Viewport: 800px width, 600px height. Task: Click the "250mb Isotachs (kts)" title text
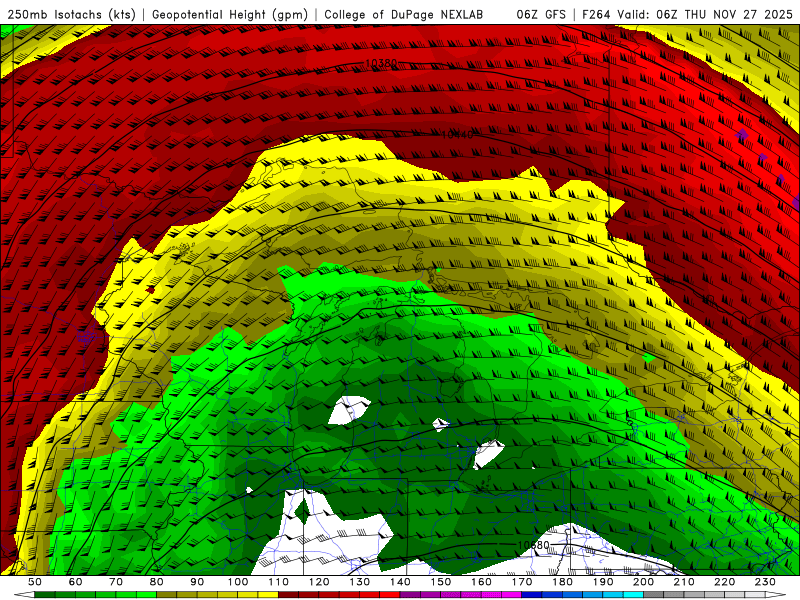tap(71, 14)
